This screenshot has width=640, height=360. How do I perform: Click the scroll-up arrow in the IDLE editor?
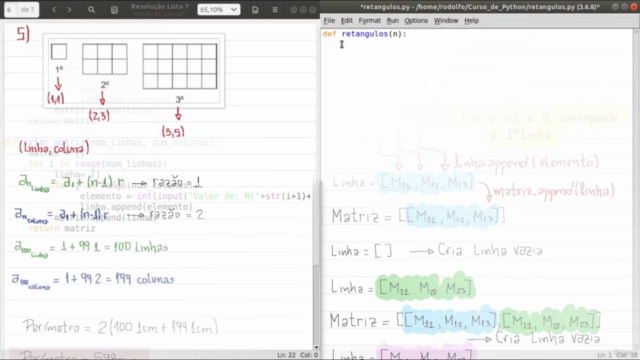pos(637,31)
